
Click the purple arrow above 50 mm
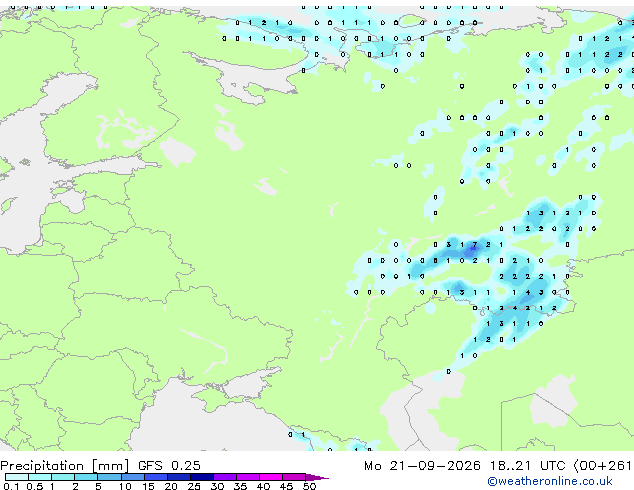click(x=317, y=477)
